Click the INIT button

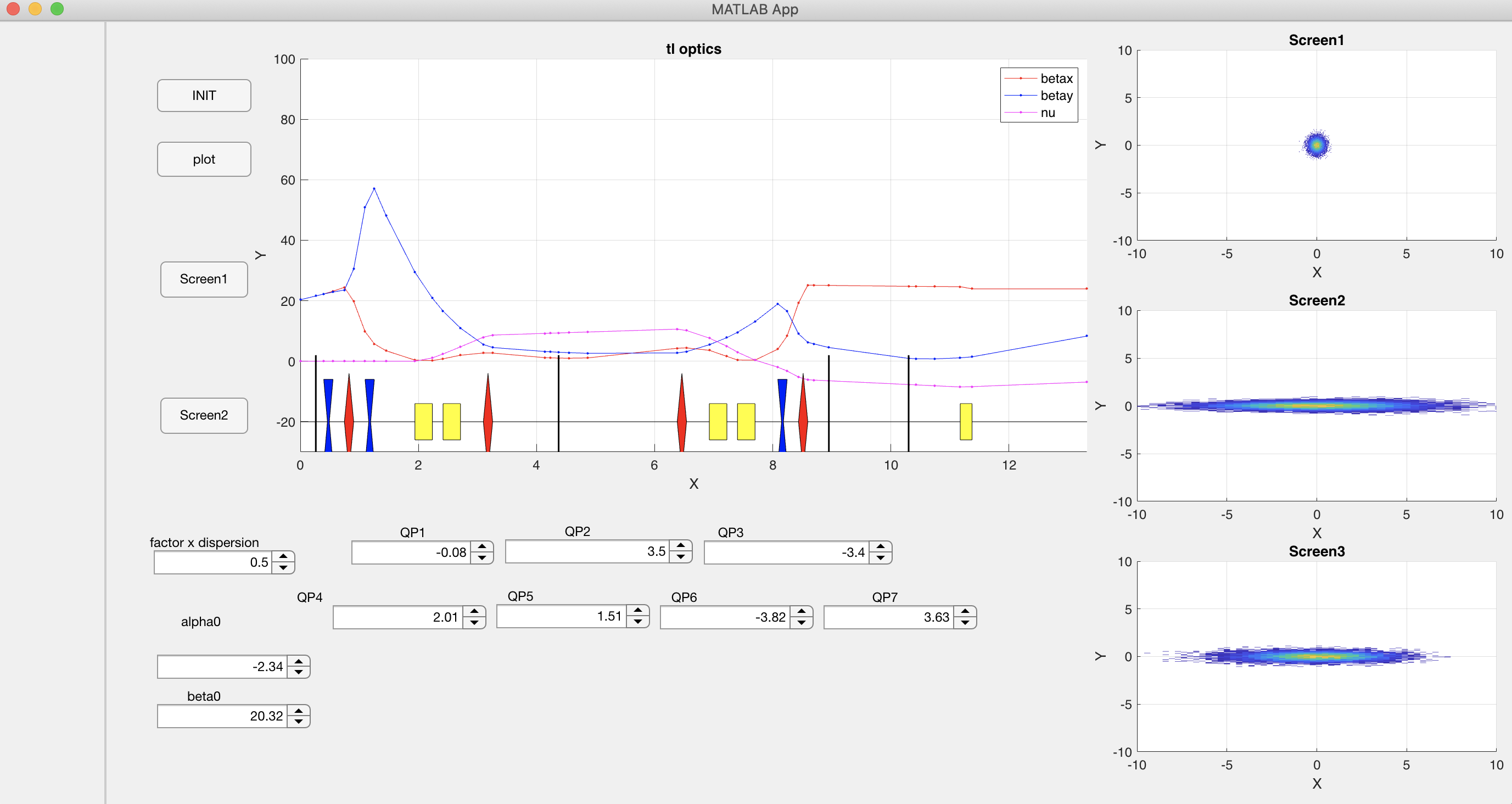tap(204, 95)
